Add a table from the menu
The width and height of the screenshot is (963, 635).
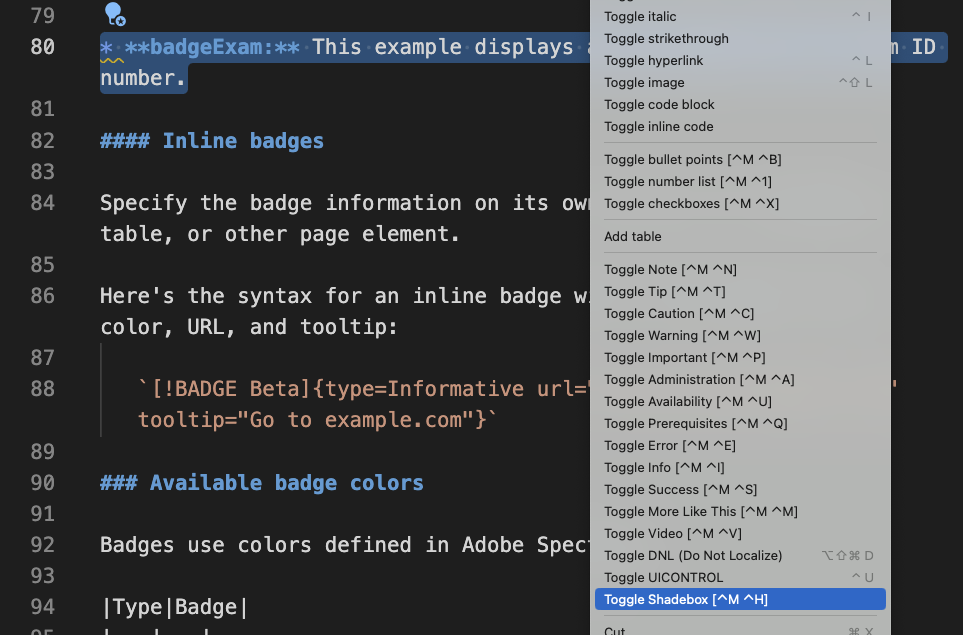[632, 236]
